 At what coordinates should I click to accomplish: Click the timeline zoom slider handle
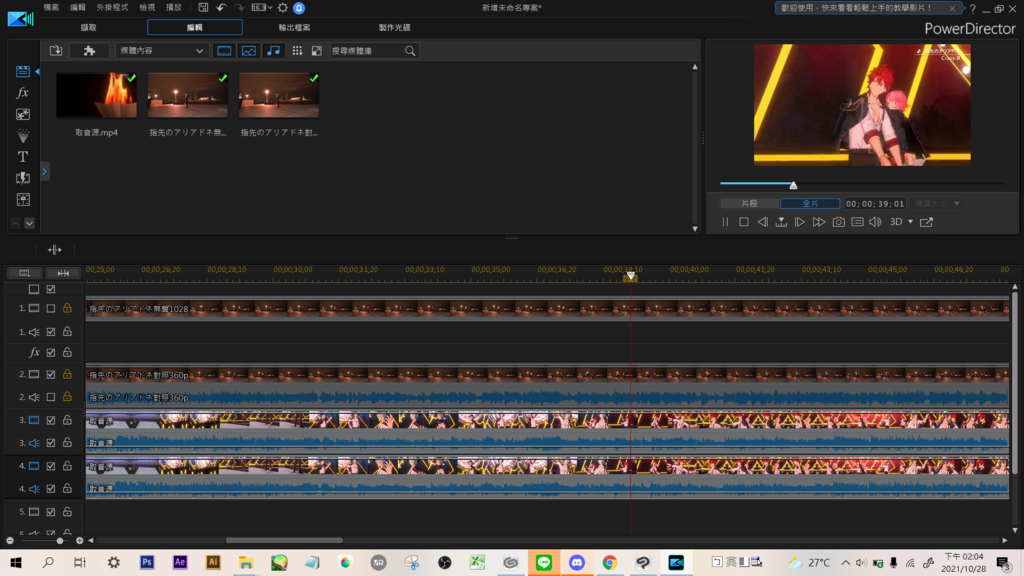[x=60, y=541]
